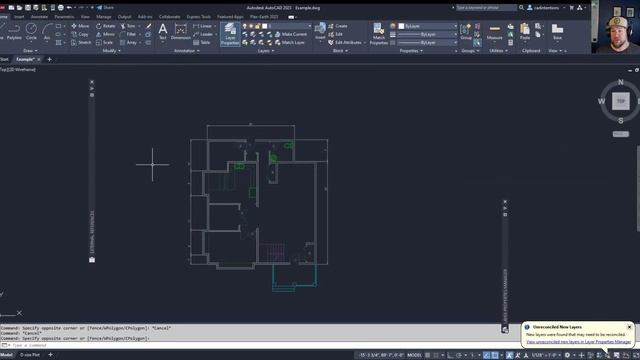Select the Circle drawing tool
This screenshot has width=640, height=360.
point(31,32)
